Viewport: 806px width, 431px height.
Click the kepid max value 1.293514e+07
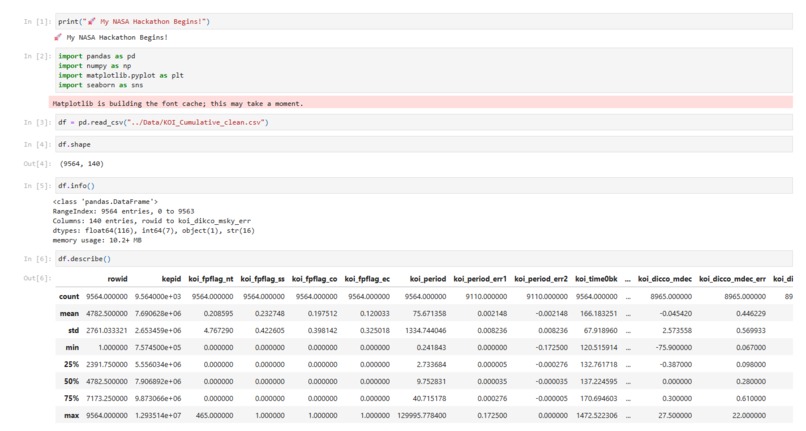coord(158,416)
